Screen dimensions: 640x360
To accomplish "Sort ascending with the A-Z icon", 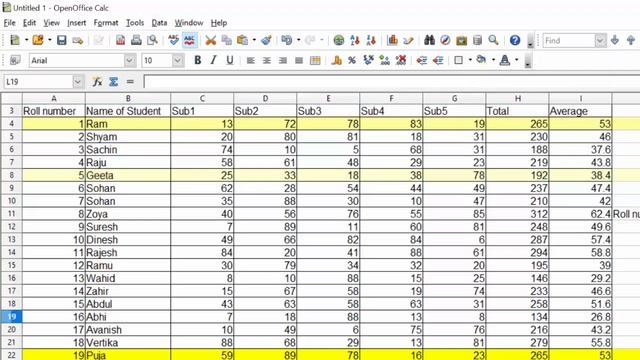I will click(355, 40).
